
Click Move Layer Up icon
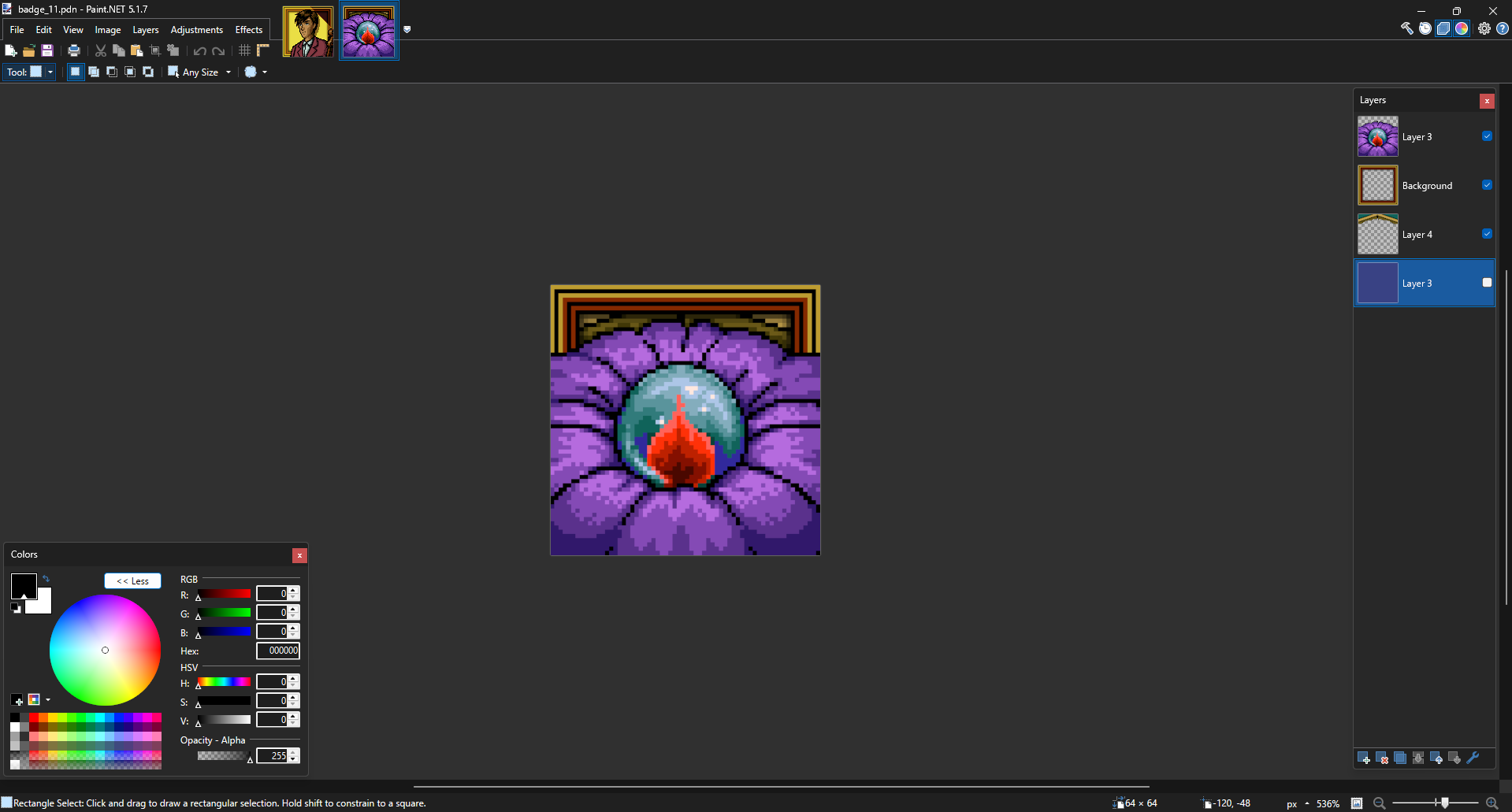[1436, 758]
